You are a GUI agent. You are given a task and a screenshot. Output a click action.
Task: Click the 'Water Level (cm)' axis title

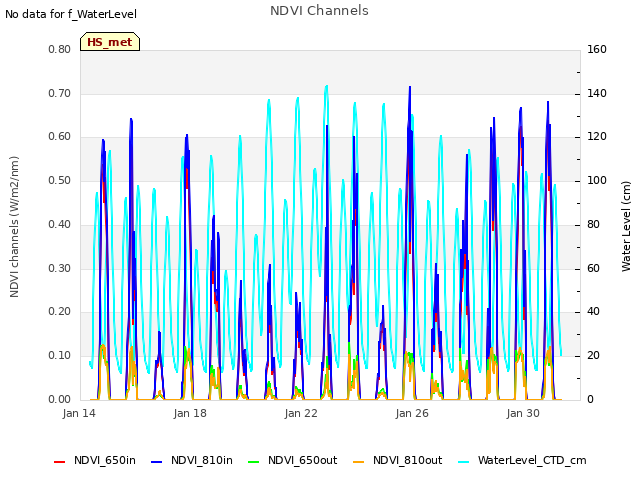coord(626,227)
